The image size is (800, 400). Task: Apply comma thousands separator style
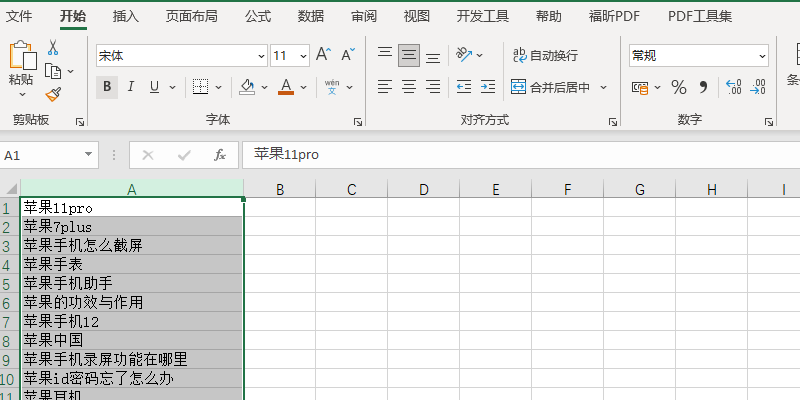pyautogui.click(x=704, y=87)
